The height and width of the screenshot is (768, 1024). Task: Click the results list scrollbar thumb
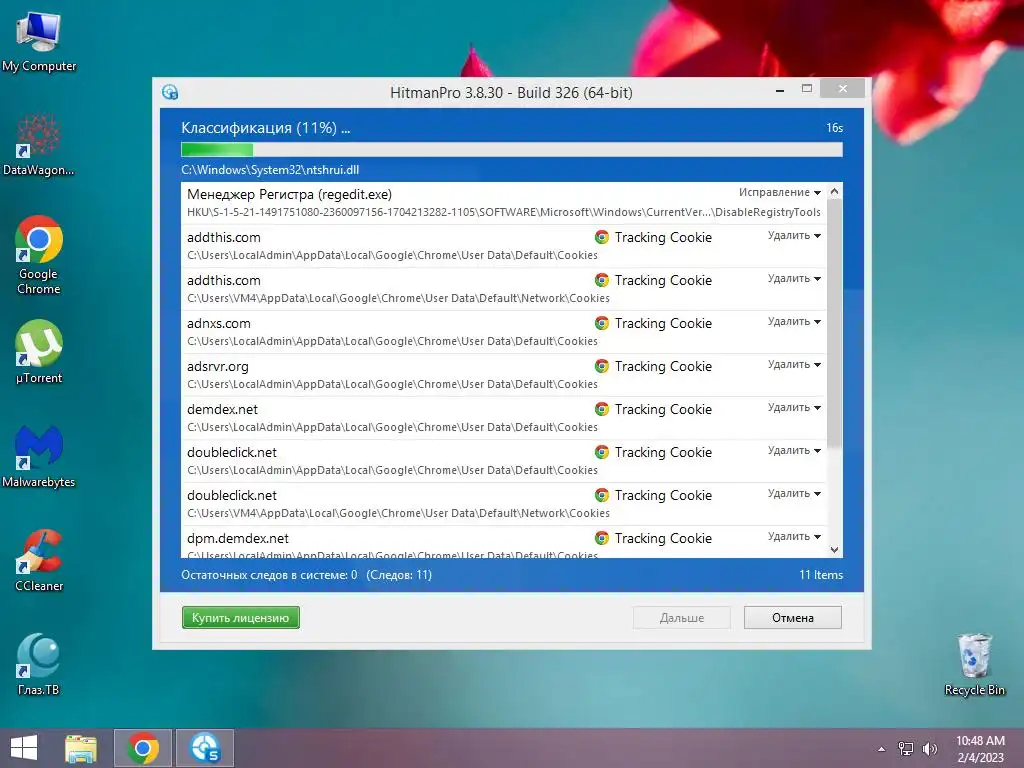[x=834, y=325]
